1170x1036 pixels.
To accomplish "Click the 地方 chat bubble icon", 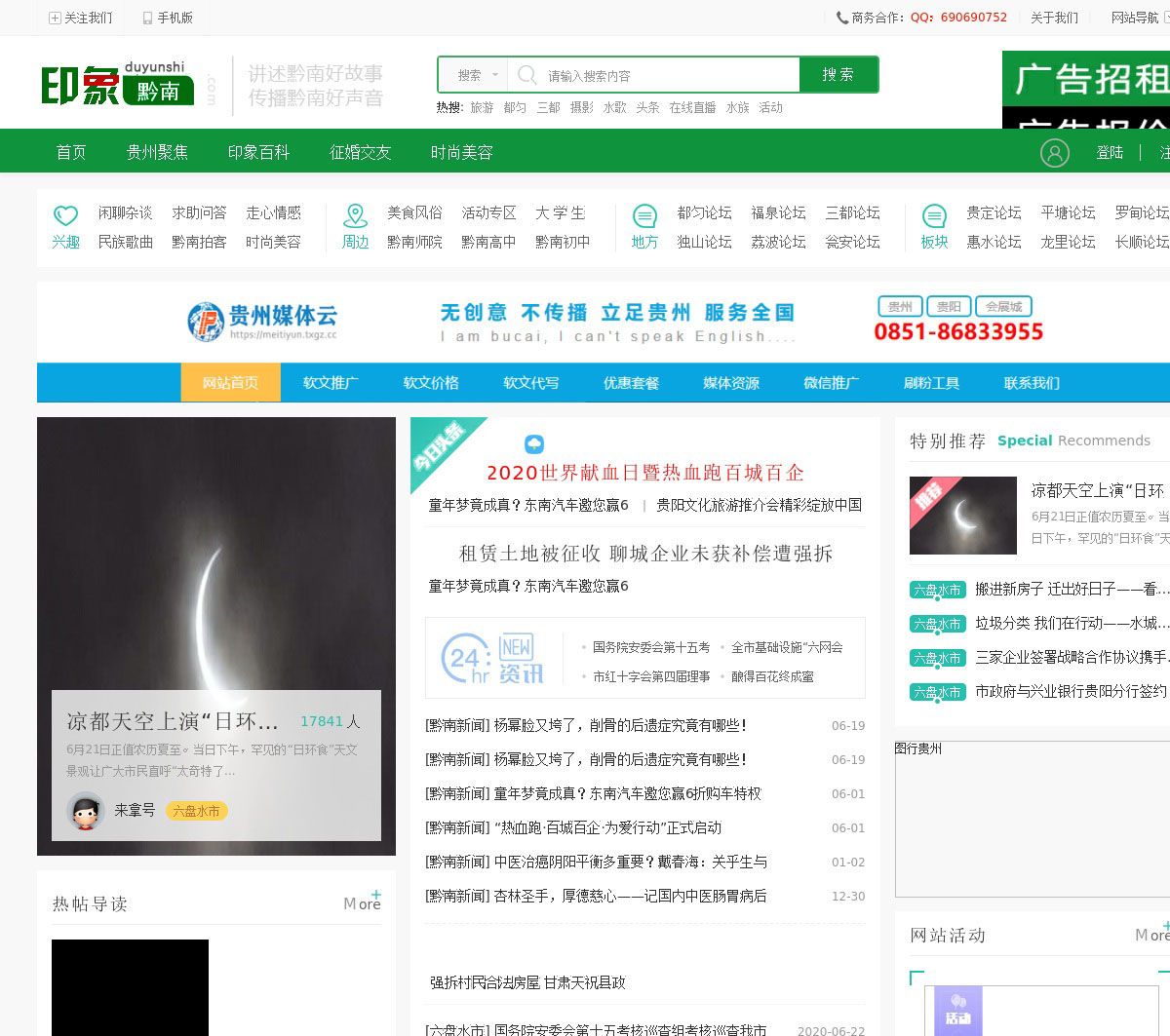I will coord(644,215).
